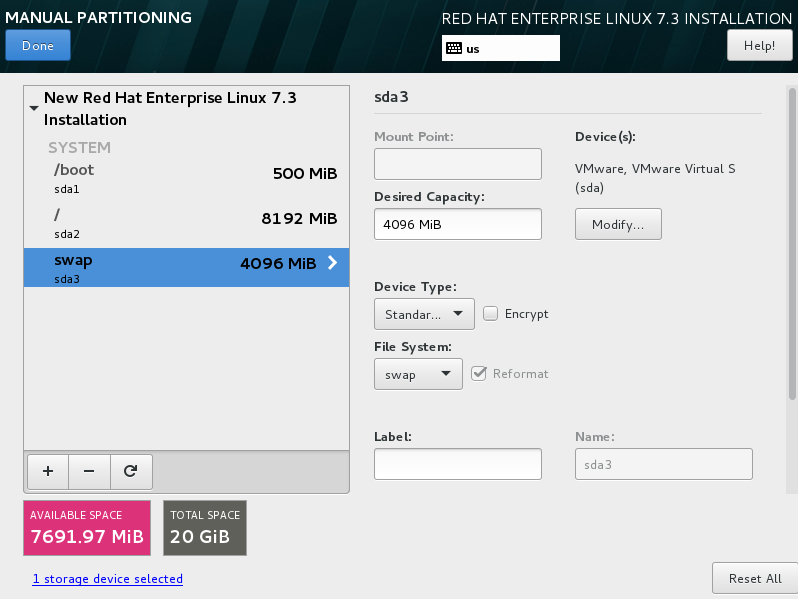Screen dimensions: 798x599
Task: Click the 500 MiB size value
Action: coord(305,174)
